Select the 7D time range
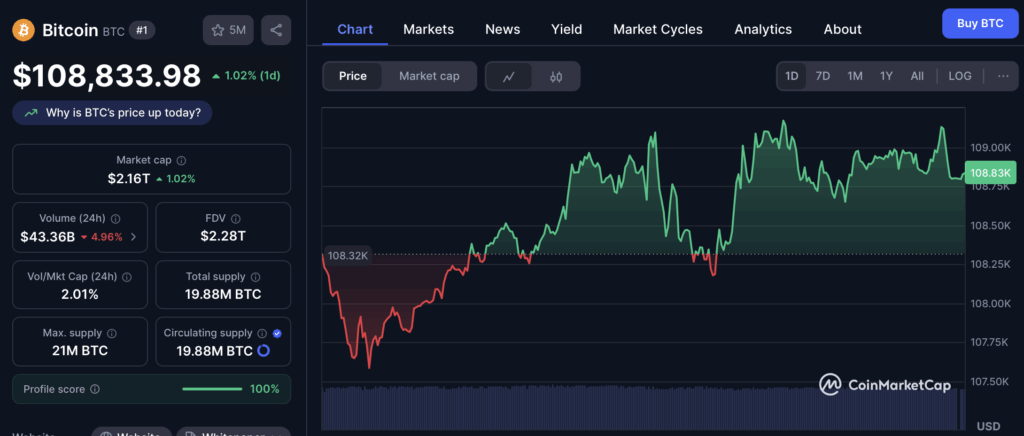The image size is (1024, 436). pyautogui.click(x=823, y=76)
